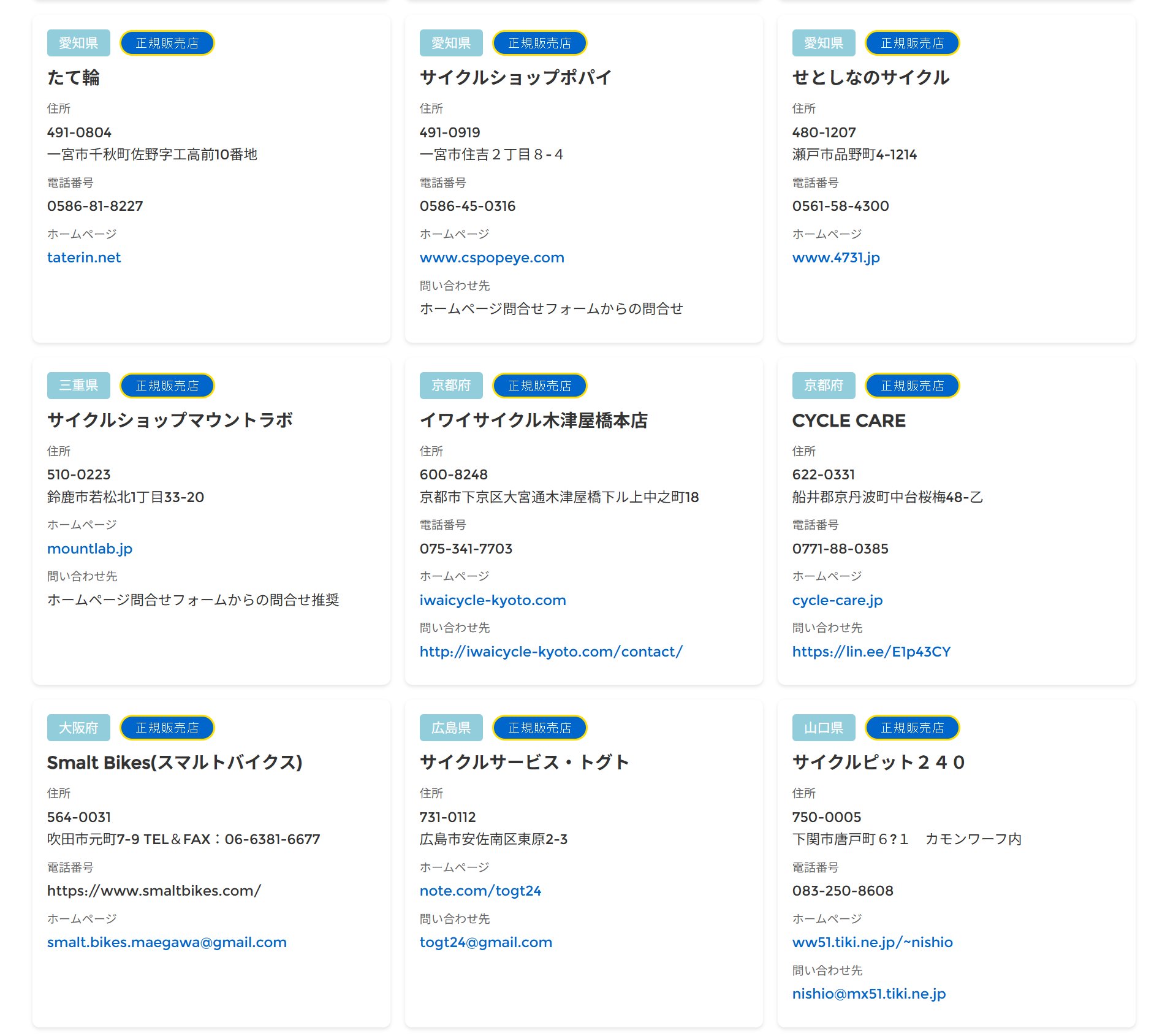Screen dimensions: 1173x1036
Task: Click postal code 750-0005
Action: [x=827, y=817]
